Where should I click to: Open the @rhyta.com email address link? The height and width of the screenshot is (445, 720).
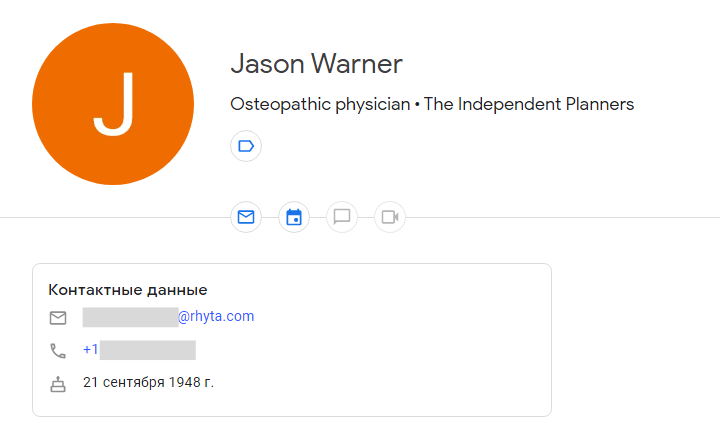click(216, 317)
